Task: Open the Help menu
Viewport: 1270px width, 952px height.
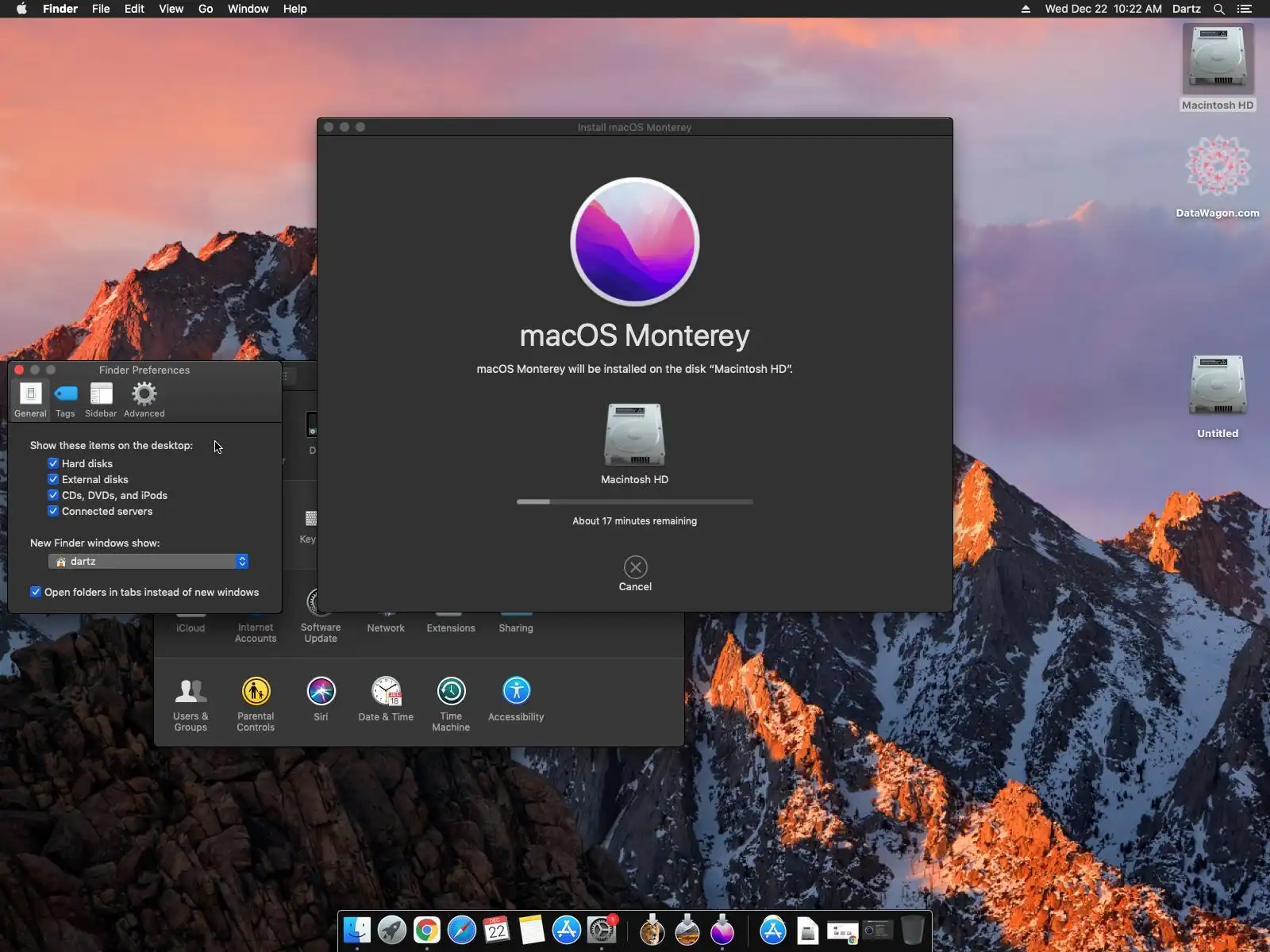Action: [x=294, y=9]
